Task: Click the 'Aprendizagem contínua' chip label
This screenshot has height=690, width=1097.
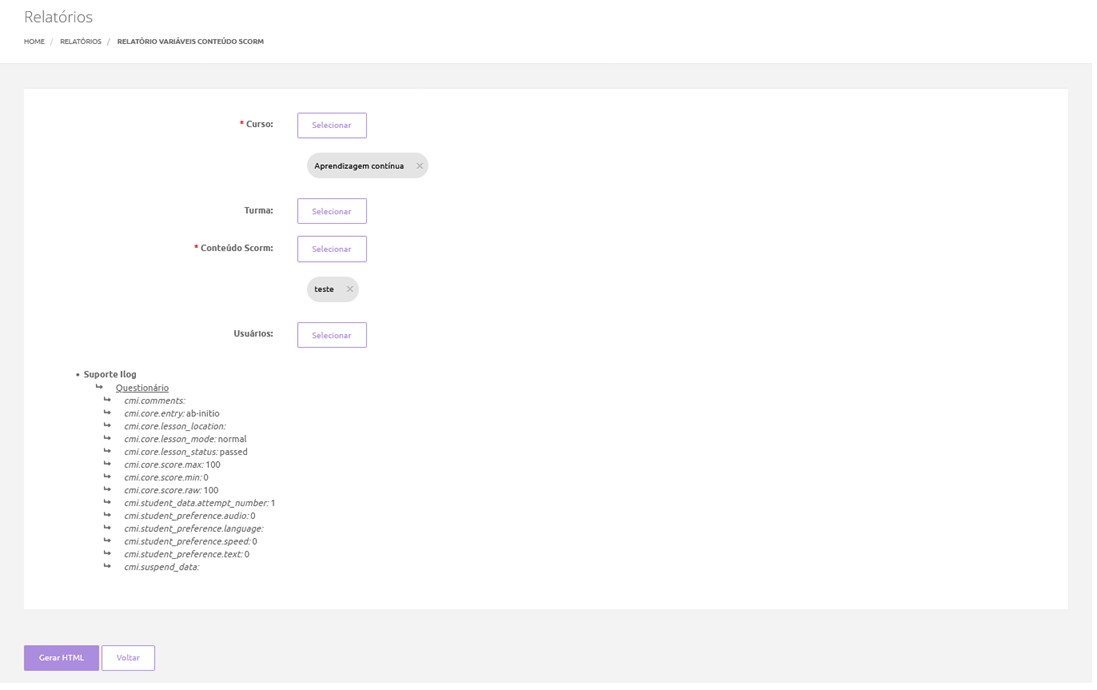Action: (x=359, y=166)
